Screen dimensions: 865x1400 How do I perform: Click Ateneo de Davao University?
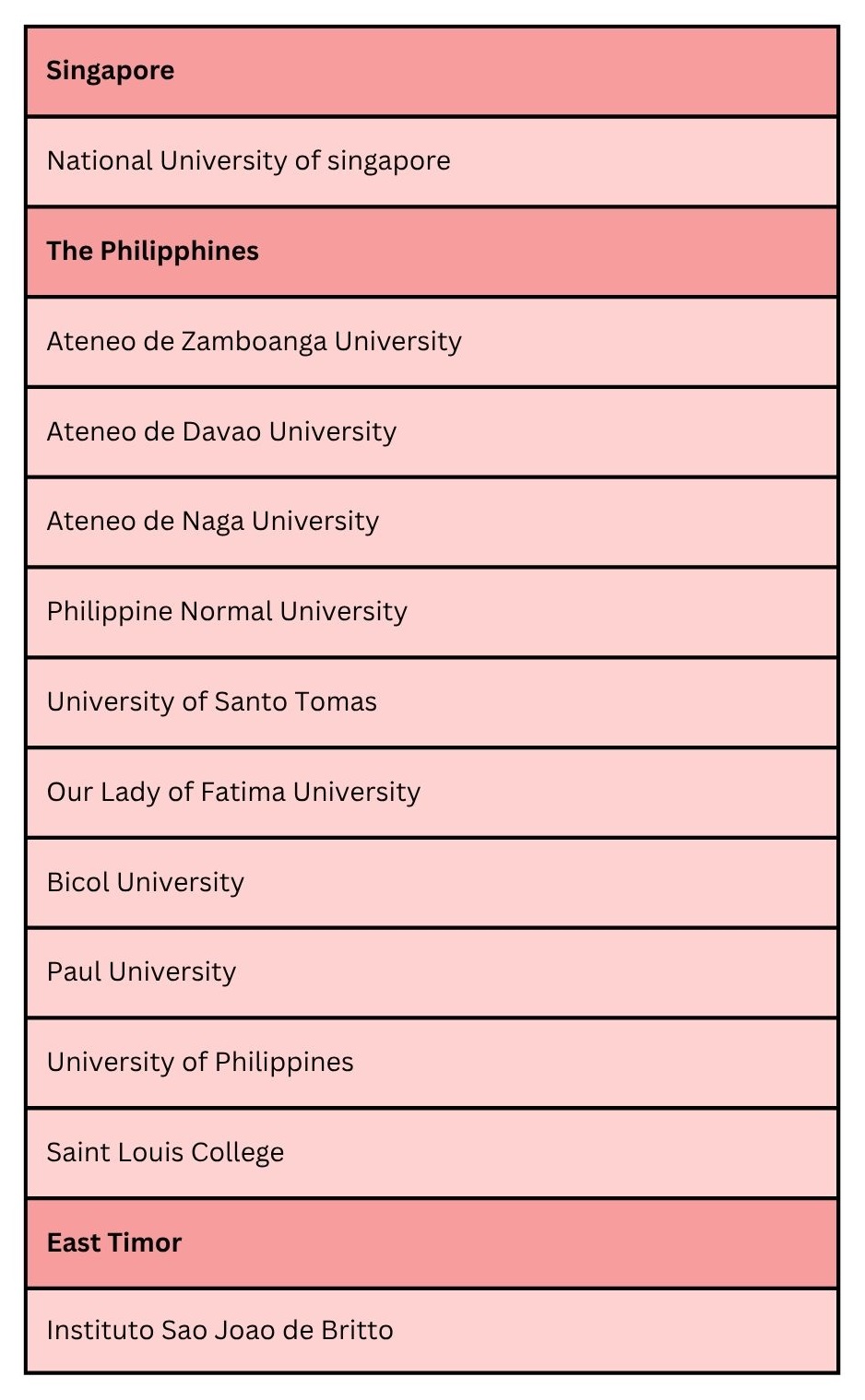tap(432, 432)
